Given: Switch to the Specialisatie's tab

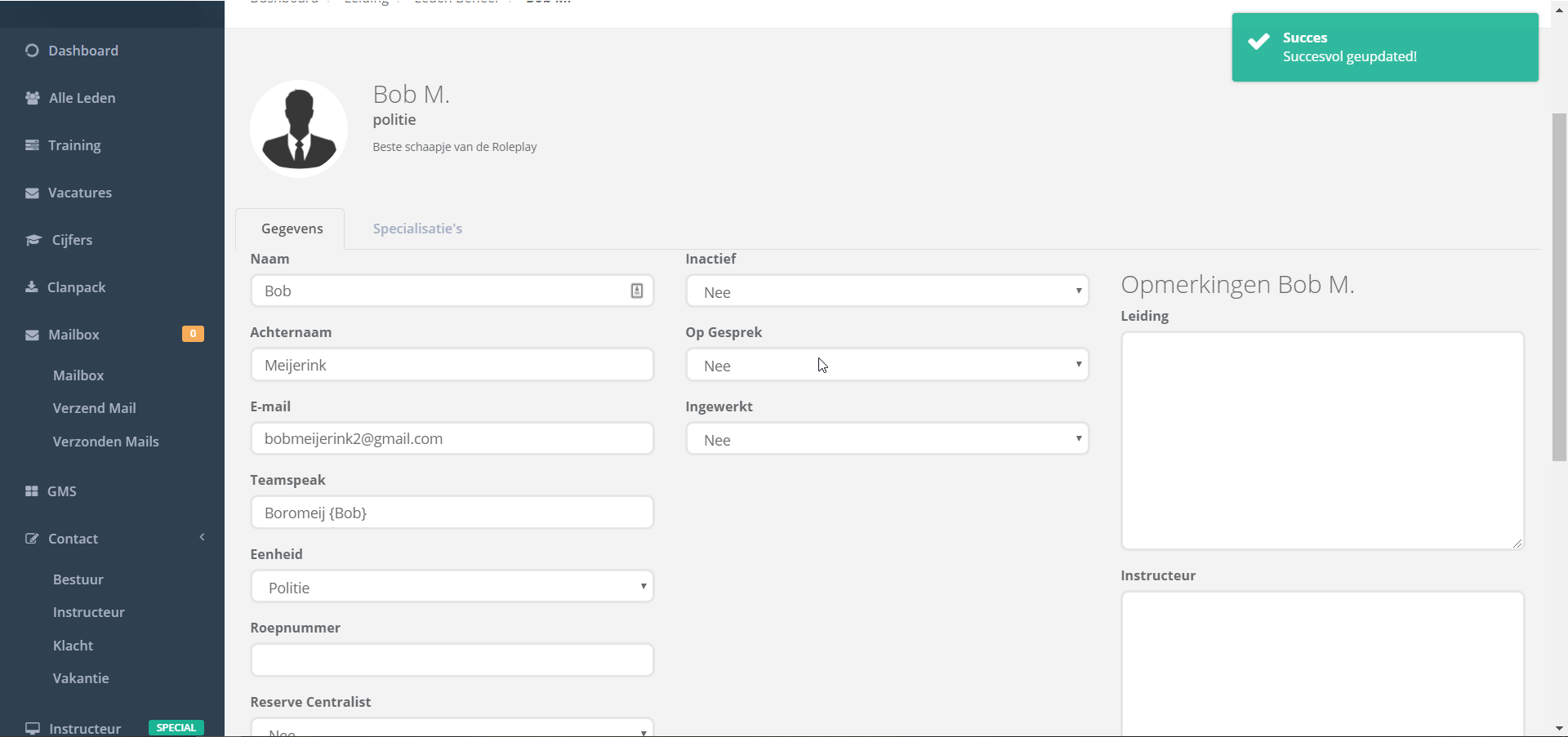Looking at the screenshot, I should pos(417,229).
